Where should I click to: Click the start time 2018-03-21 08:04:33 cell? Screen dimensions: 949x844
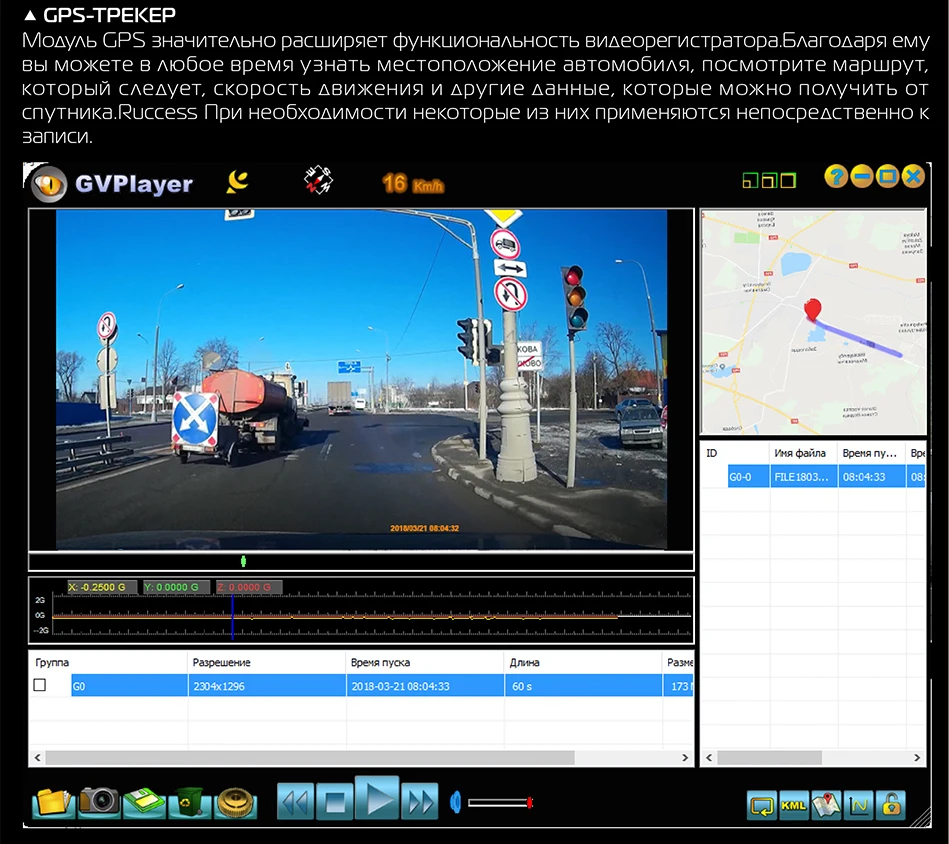pyautogui.click(x=425, y=686)
